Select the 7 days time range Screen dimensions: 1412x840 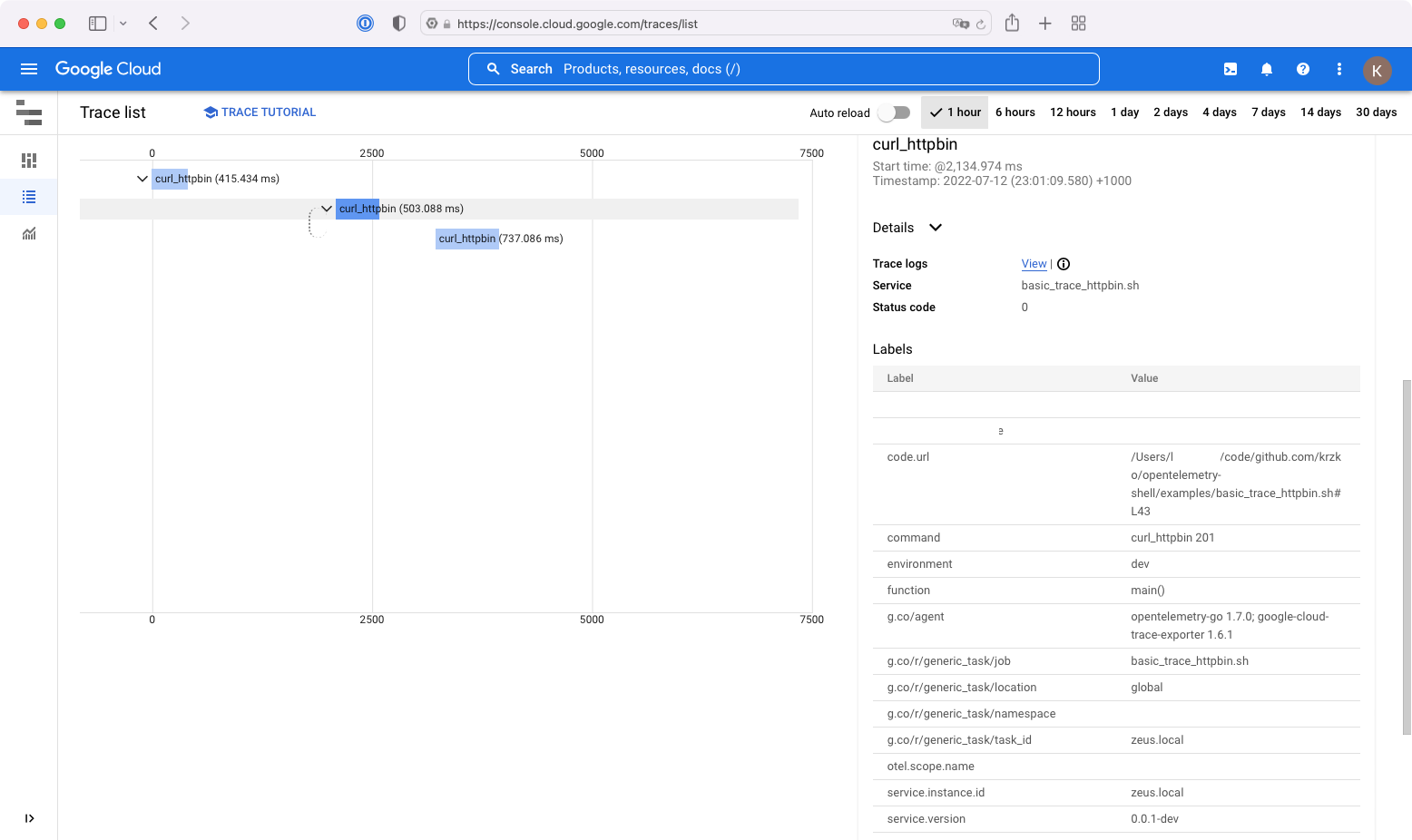[x=1269, y=112]
